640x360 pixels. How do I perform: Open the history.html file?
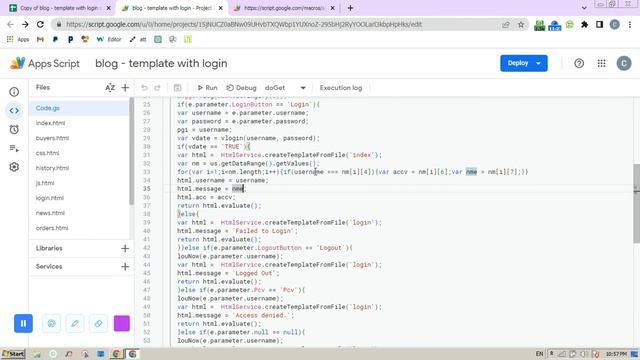click(x=79, y=168)
